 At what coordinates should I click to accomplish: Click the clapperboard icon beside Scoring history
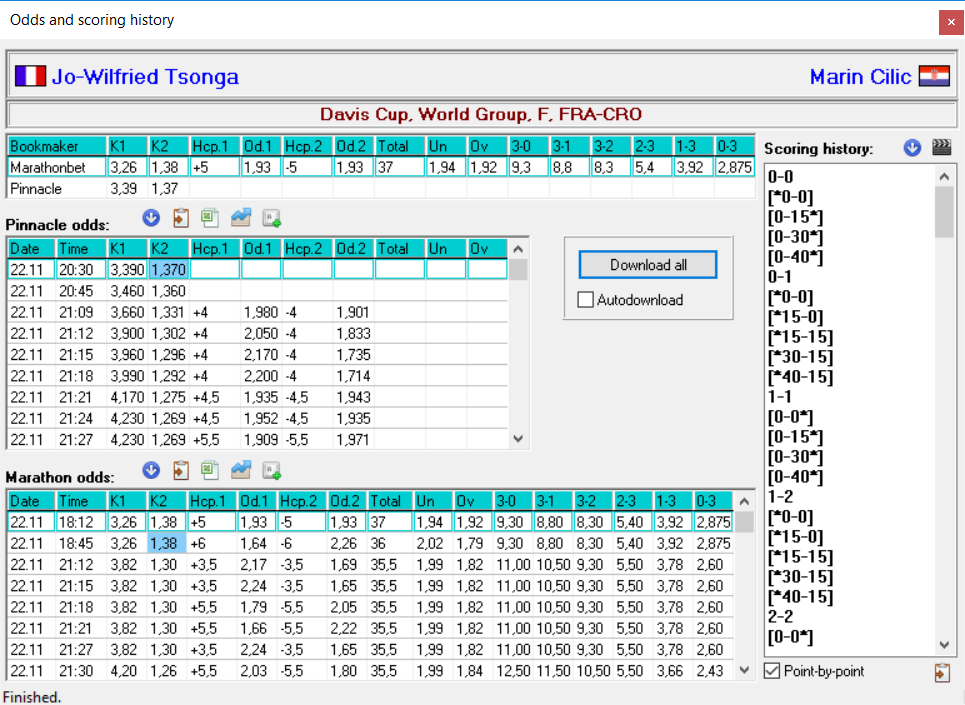(x=942, y=148)
